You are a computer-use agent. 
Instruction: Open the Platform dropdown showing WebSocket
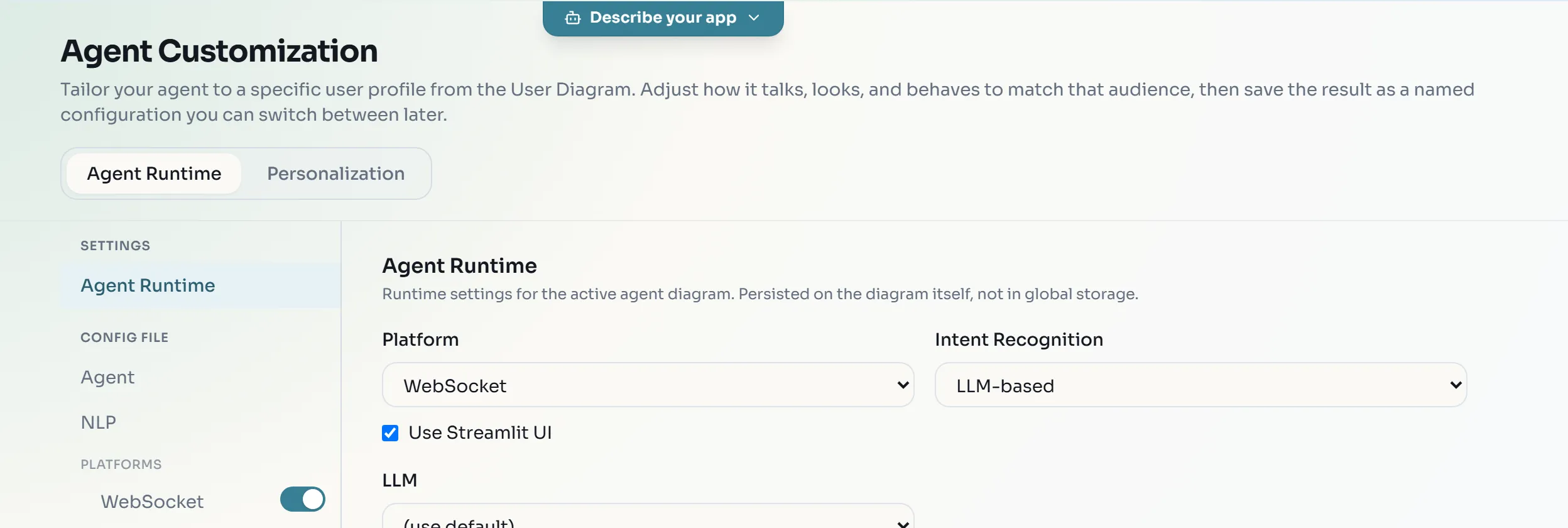click(648, 385)
